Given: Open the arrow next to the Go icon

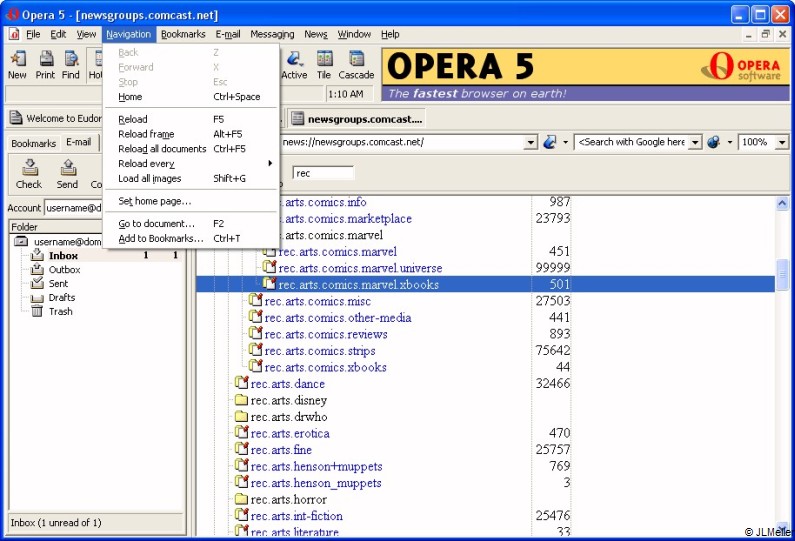Looking at the screenshot, I should (565, 142).
